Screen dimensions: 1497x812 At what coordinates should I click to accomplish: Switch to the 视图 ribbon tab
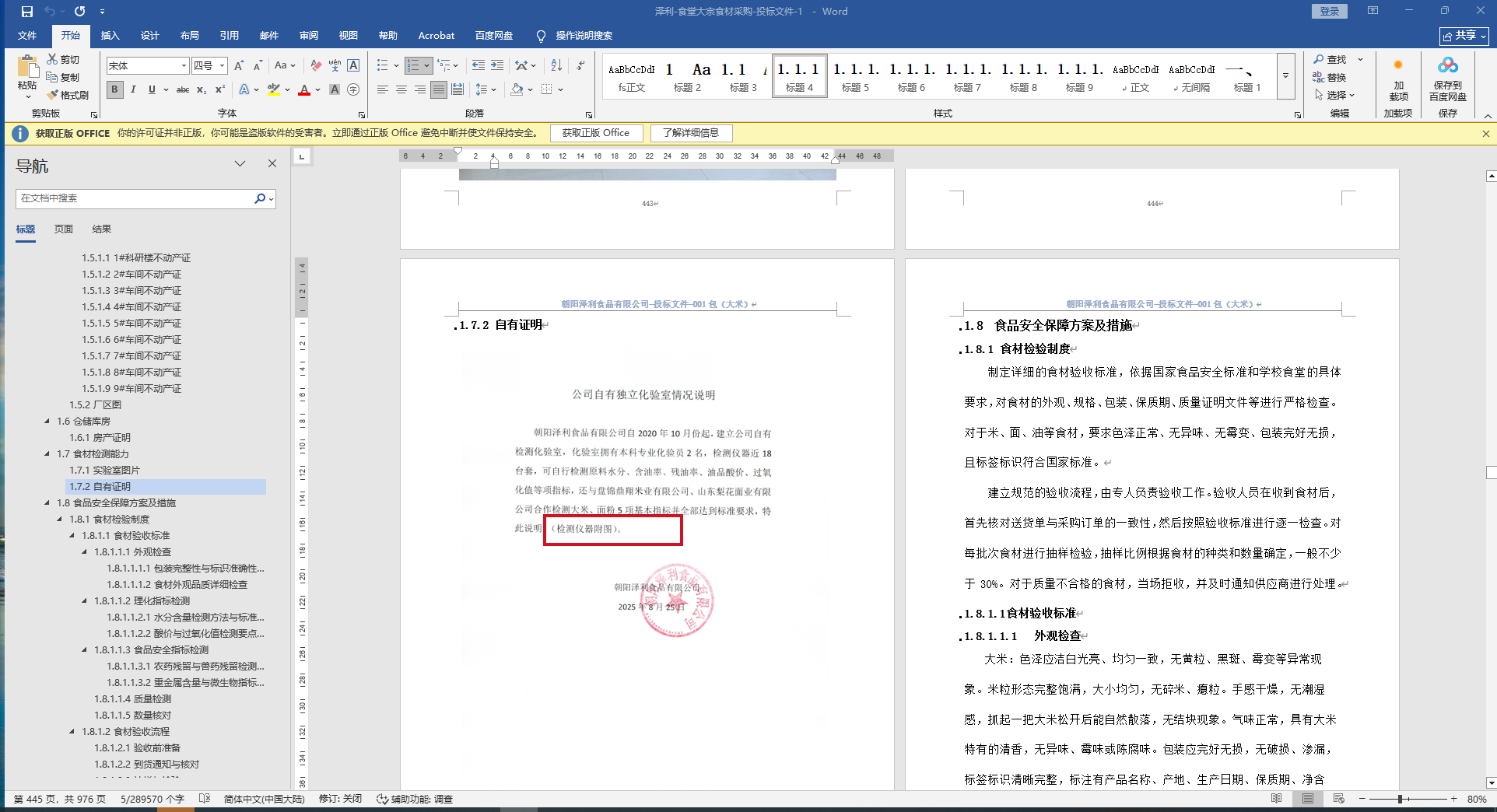349,36
